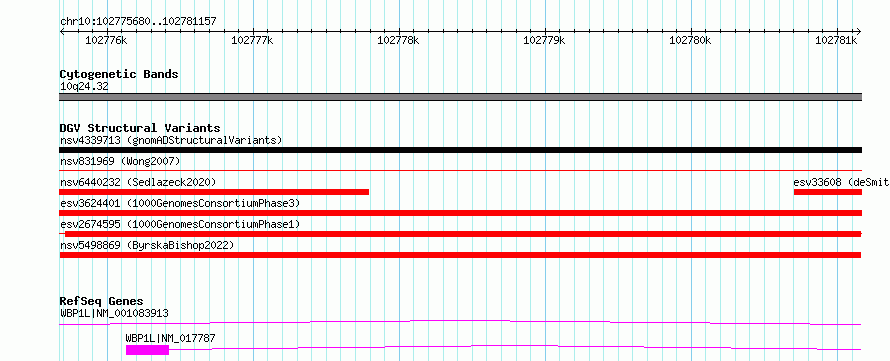Click the gray 10q24.32 cytoband bar
This screenshot has width=890, height=361.
tap(460, 97)
